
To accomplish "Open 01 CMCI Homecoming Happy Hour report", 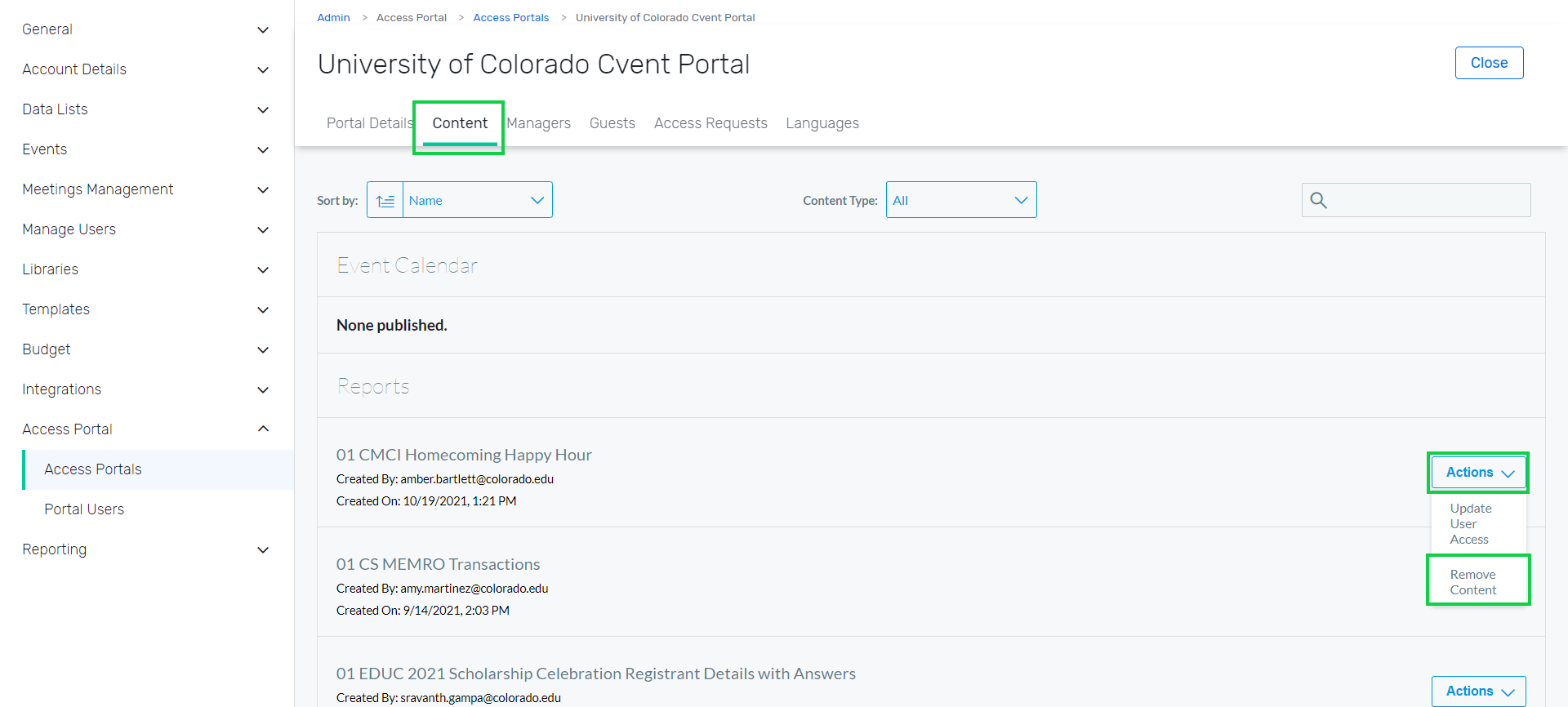I will [464, 455].
